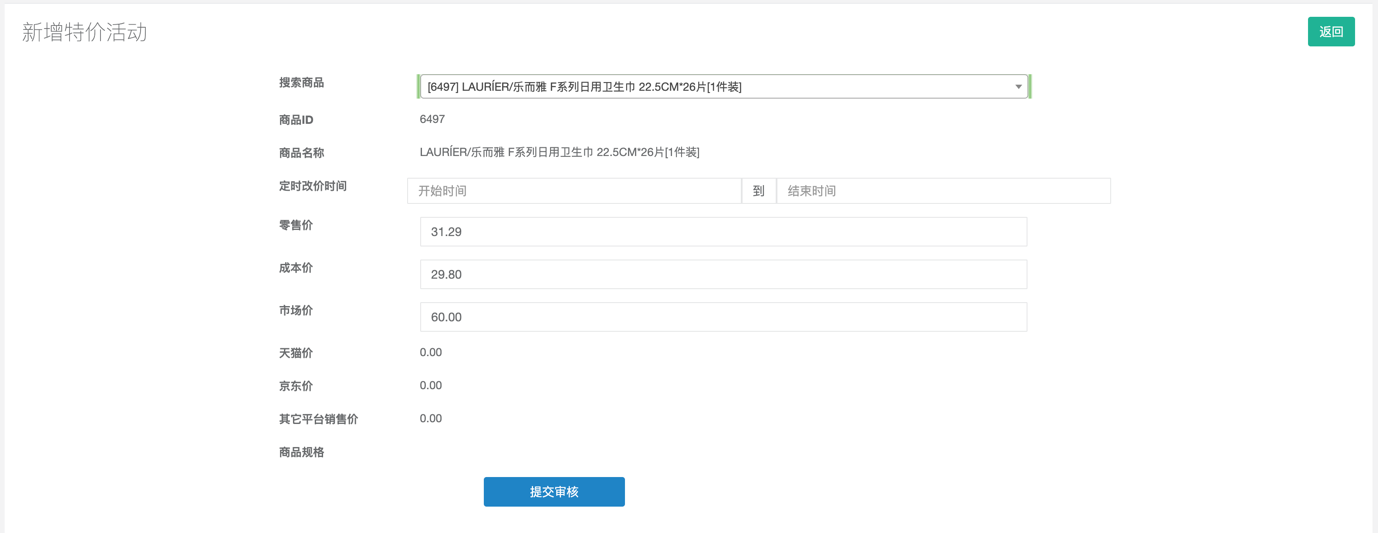Click the 市场价 label
The width and height of the screenshot is (1378, 533).
[x=296, y=310]
